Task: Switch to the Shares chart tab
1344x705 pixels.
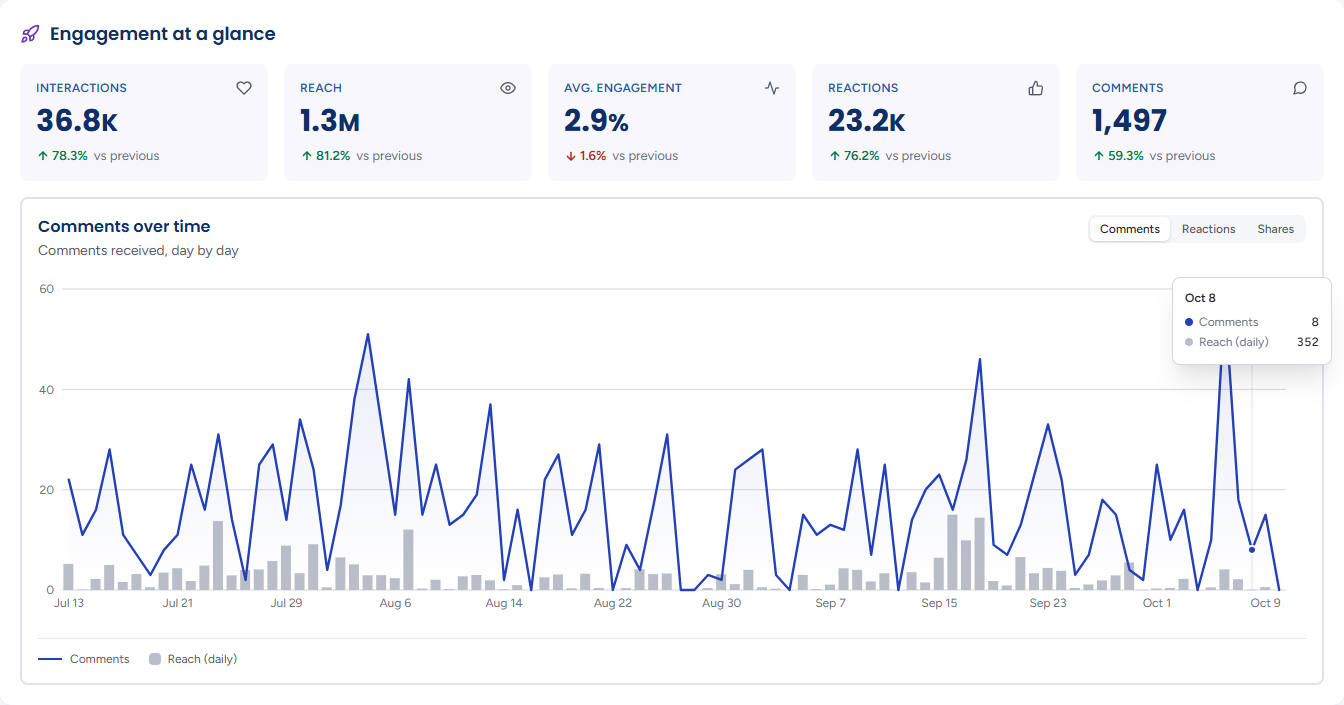Action: [x=1275, y=229]
